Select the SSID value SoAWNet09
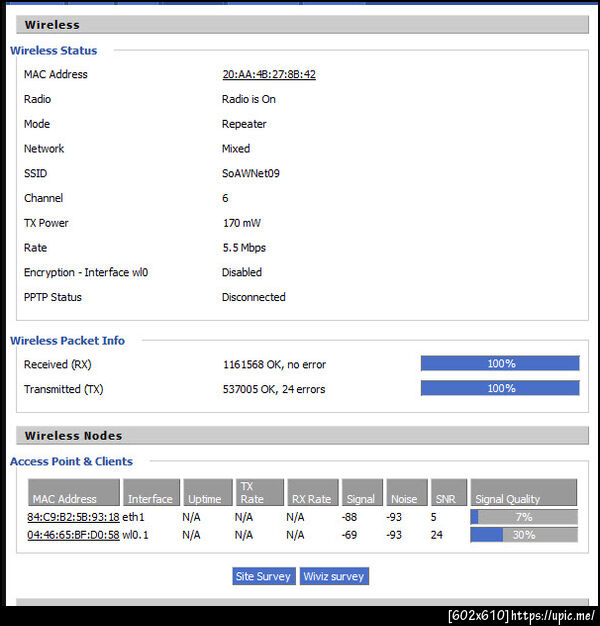 tap(251, 173)
